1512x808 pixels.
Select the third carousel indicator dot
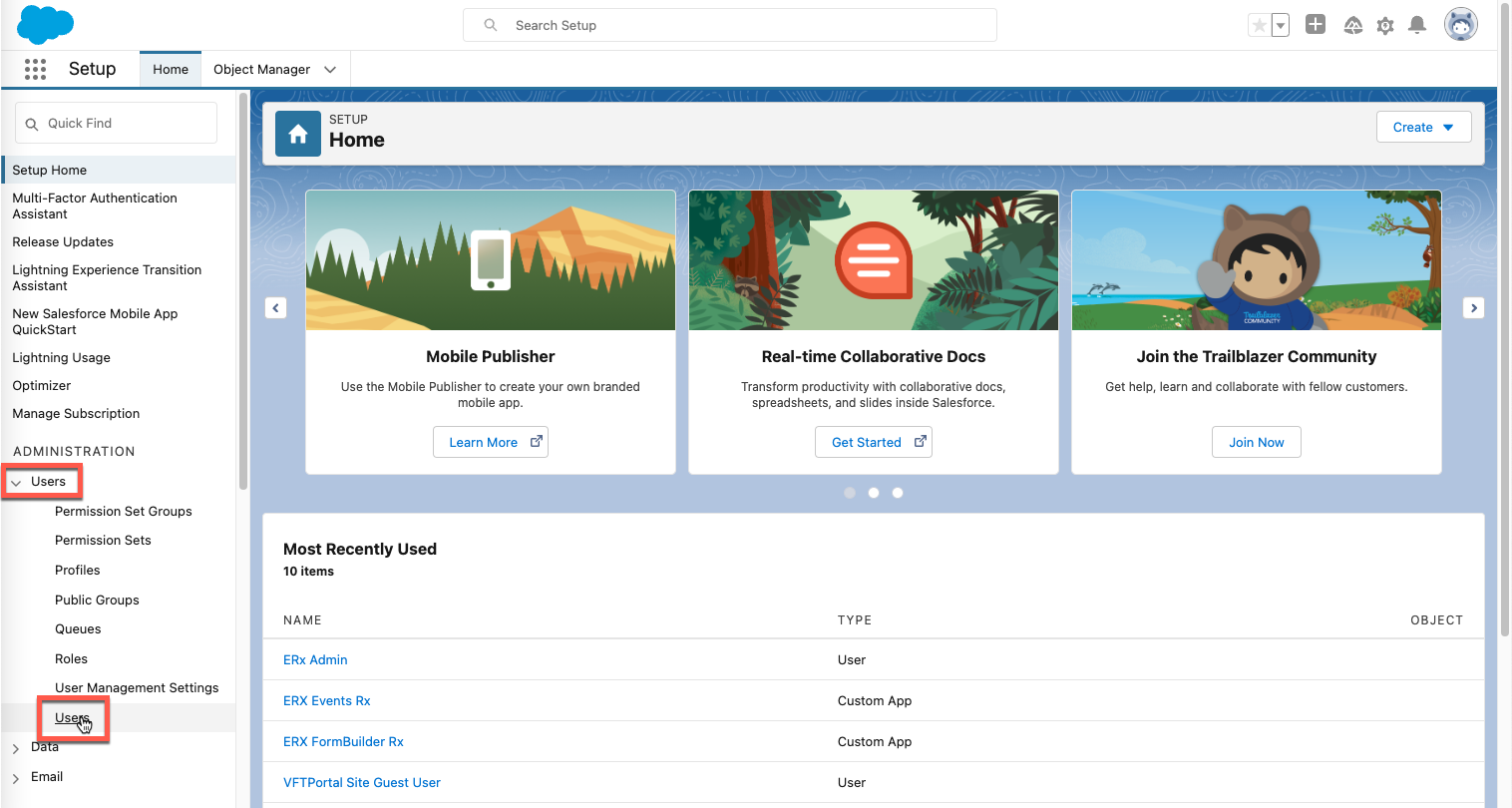(x=898, y=493)
